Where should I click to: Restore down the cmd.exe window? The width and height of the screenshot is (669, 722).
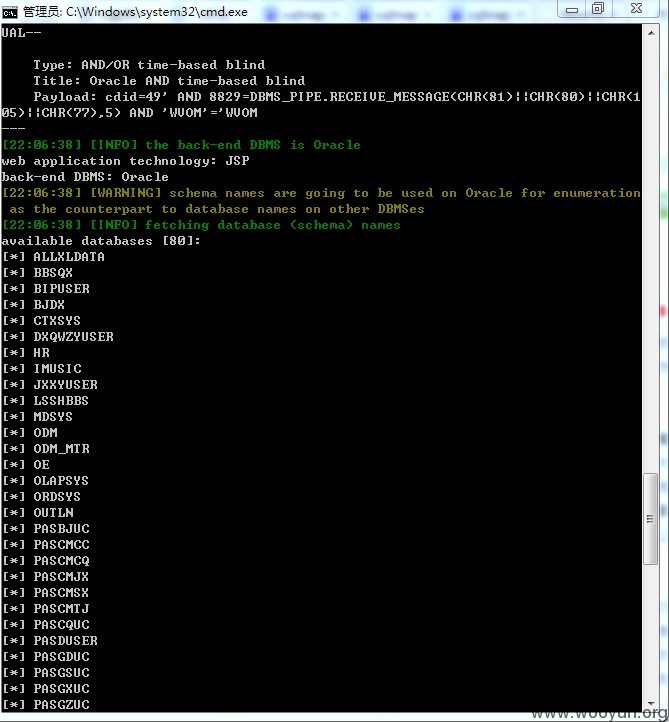coord(598,9)
